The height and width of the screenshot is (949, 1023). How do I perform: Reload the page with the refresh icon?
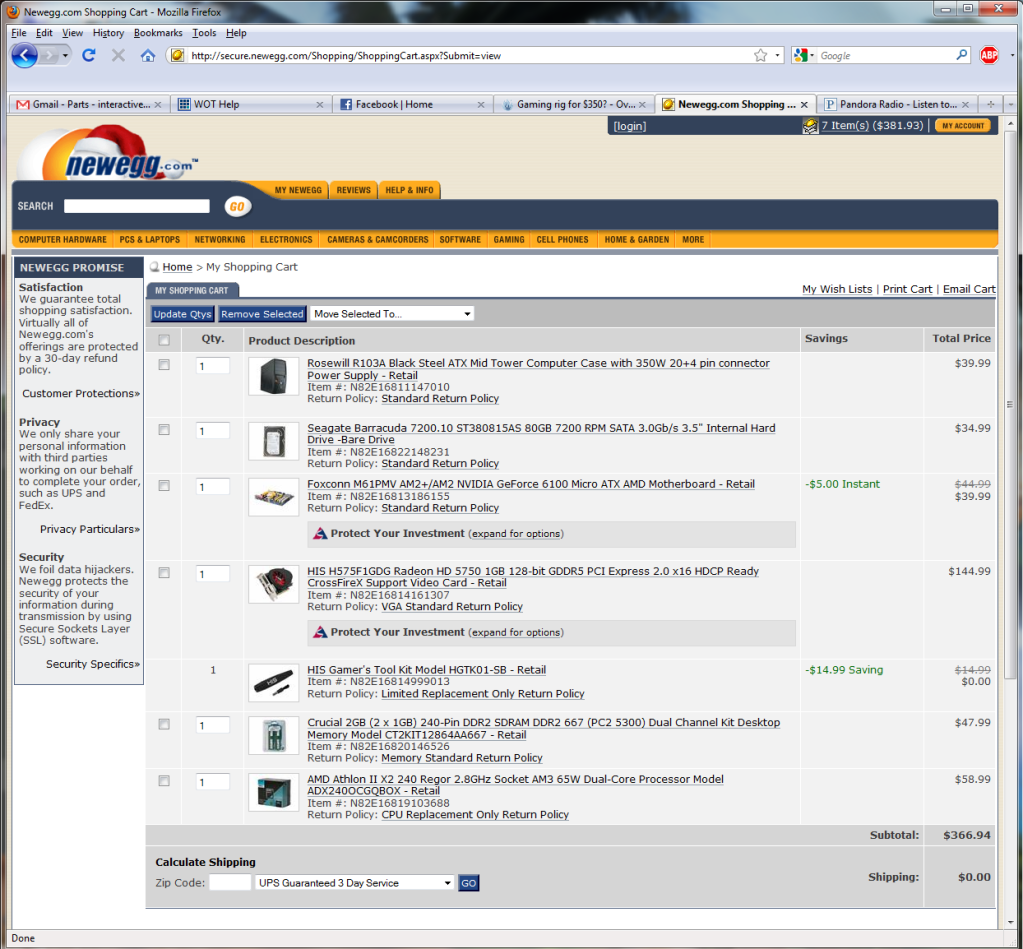click(x=89, y=55)
